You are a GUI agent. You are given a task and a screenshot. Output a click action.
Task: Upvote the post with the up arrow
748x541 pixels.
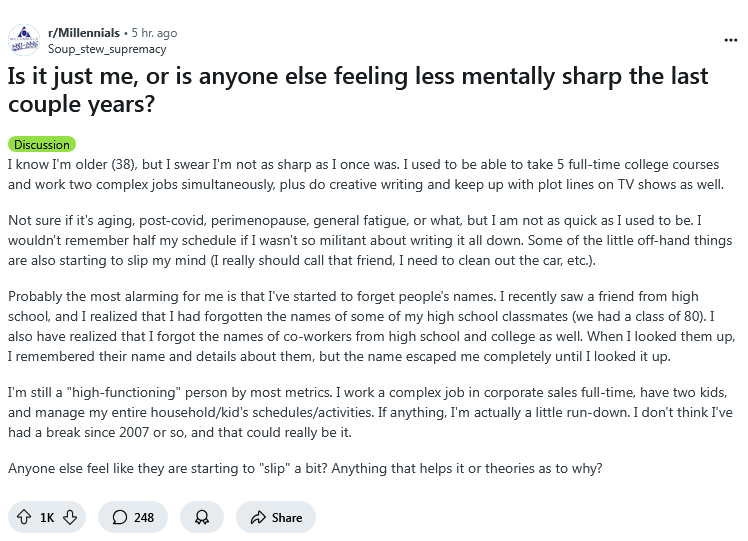pyautogui.click(x=24, y=517)
